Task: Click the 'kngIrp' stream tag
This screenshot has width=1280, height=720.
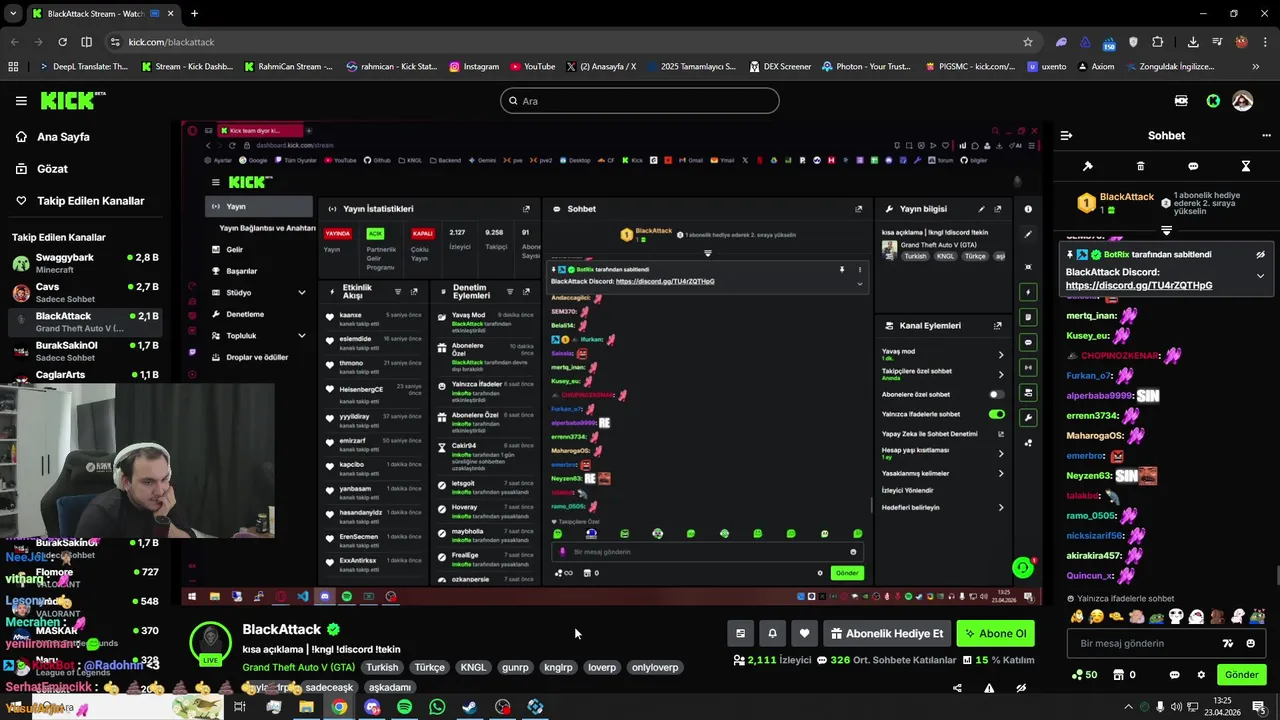Action: pos(558,667)
